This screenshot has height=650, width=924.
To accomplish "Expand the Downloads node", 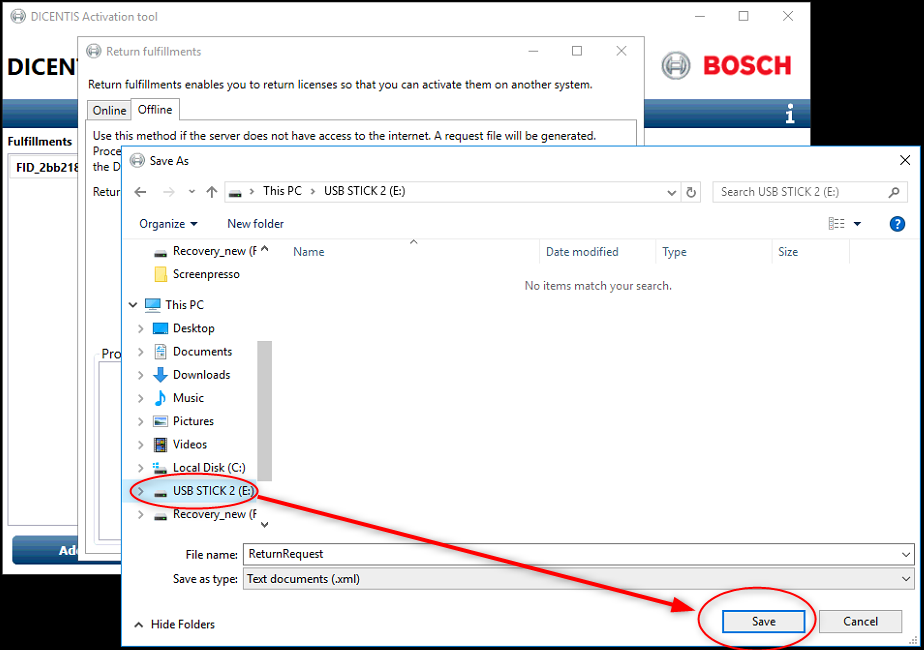I will click(x=140, y=375).
